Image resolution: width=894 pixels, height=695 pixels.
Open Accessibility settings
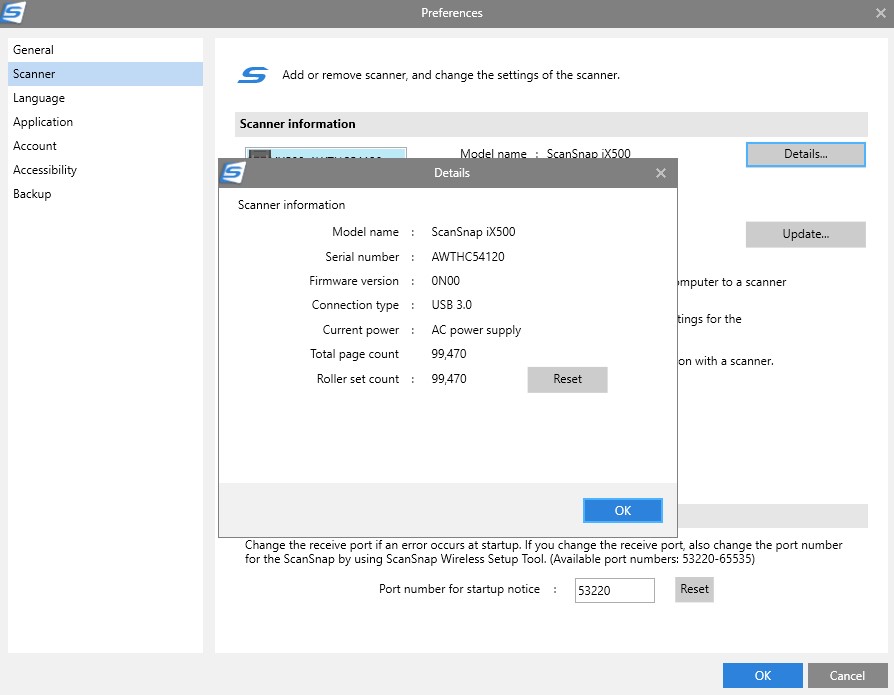click(x=45, y=170)
